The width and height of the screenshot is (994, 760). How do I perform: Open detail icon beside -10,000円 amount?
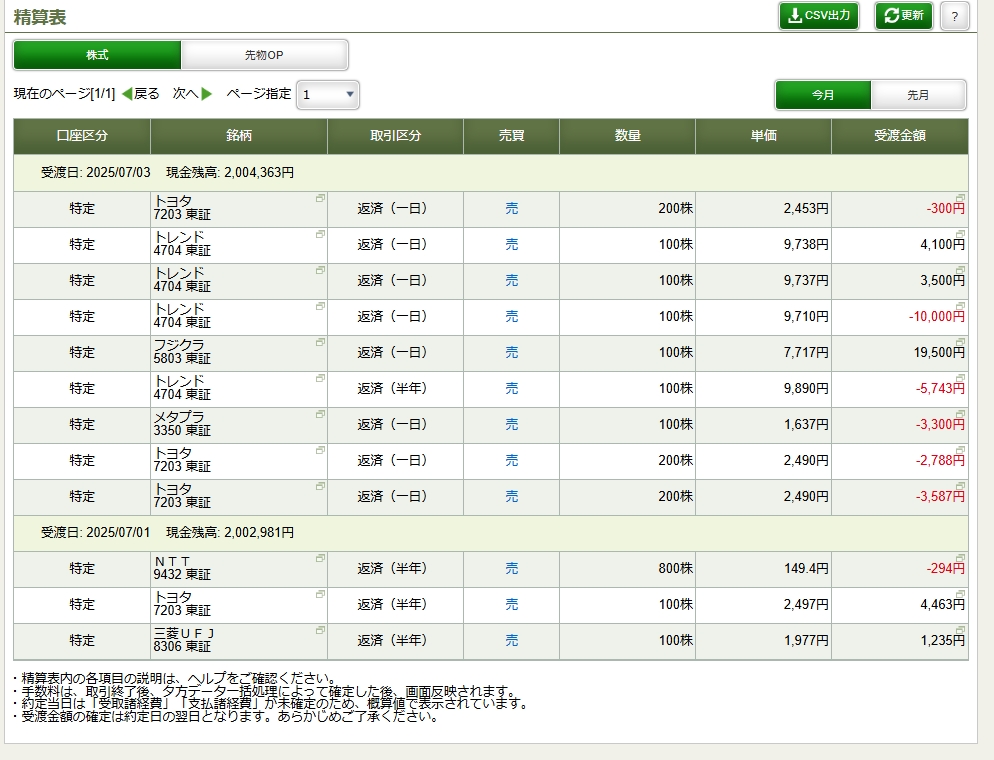(x=960, y=307)
